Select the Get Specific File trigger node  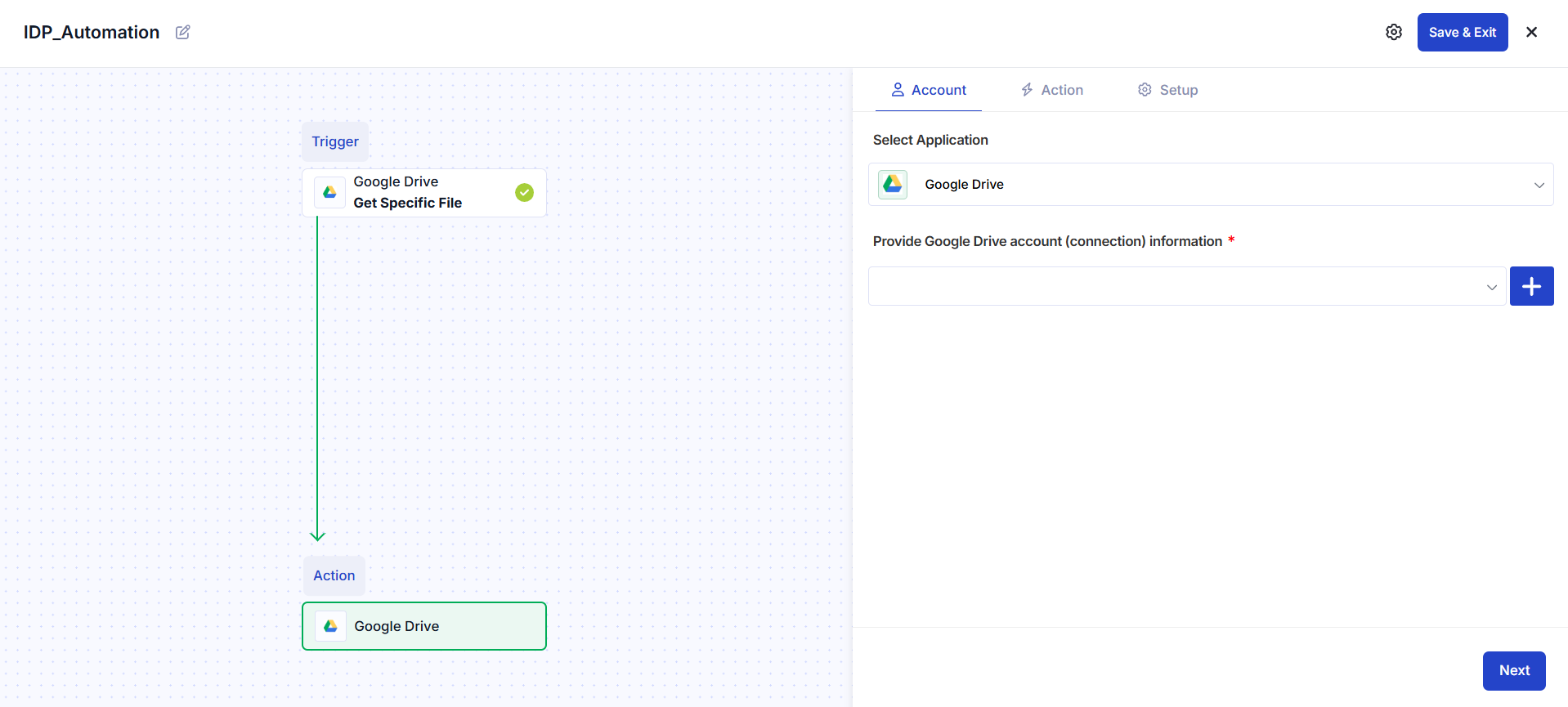point(424,193)
